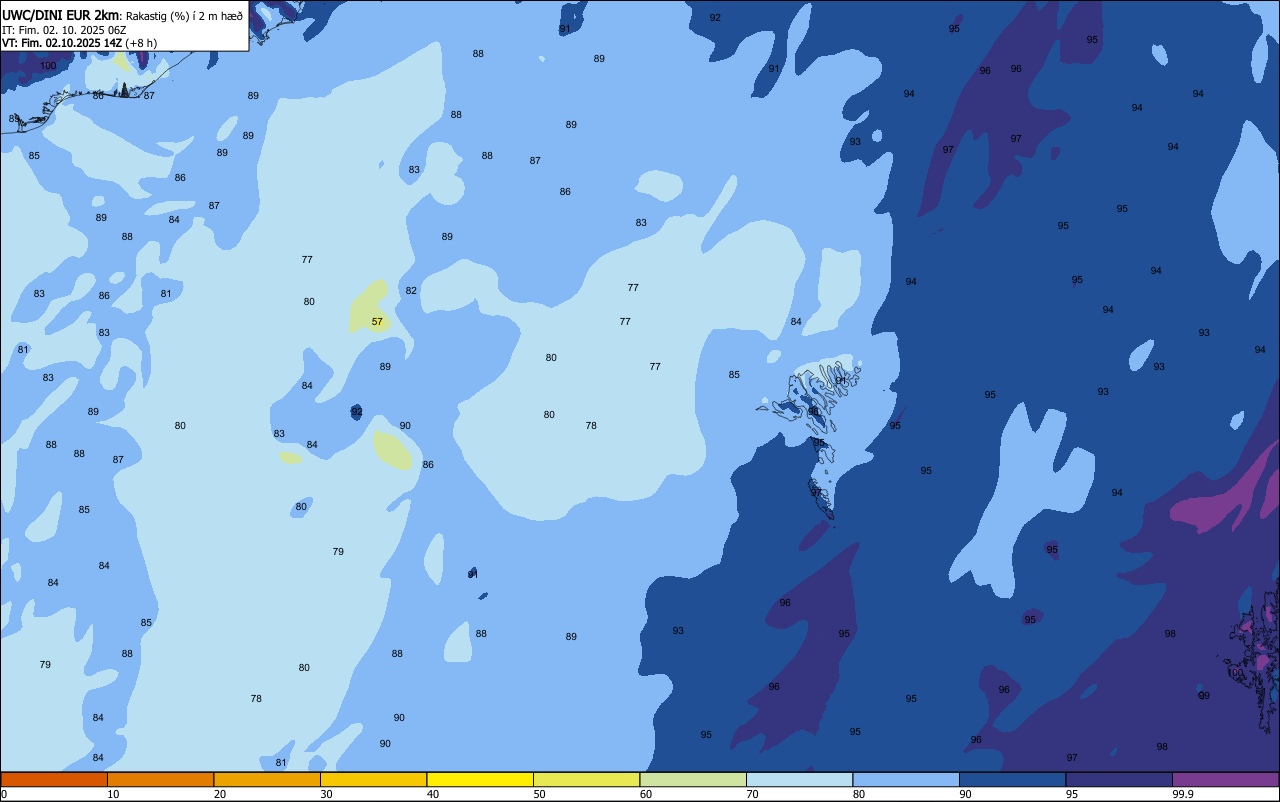Click the pale green 60–70 legend swatch

coord(693,779)
